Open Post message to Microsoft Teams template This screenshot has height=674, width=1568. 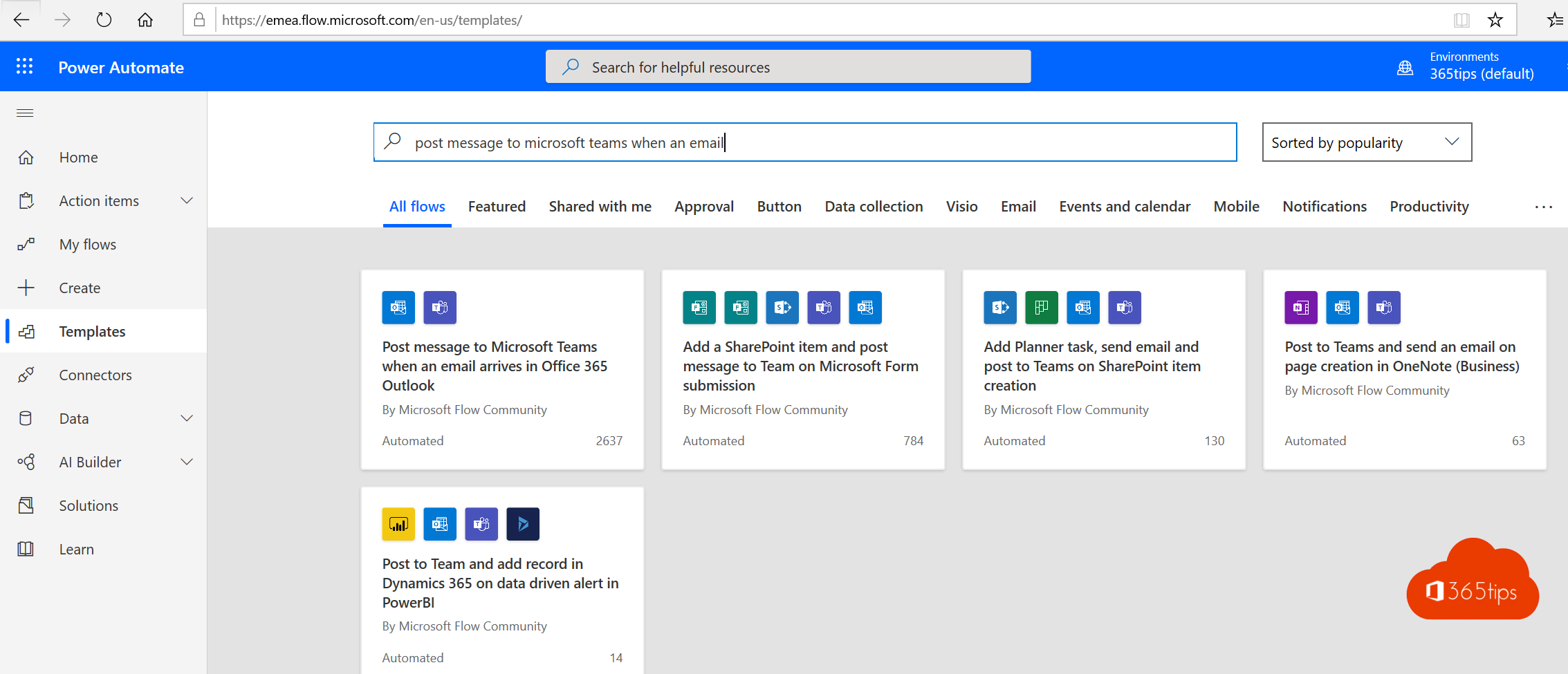(502, 370)
